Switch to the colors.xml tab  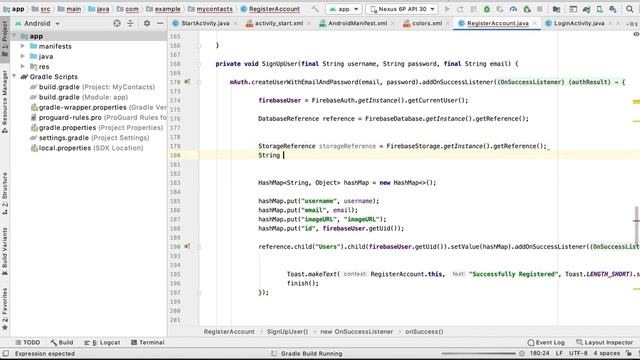click(427, 24)
